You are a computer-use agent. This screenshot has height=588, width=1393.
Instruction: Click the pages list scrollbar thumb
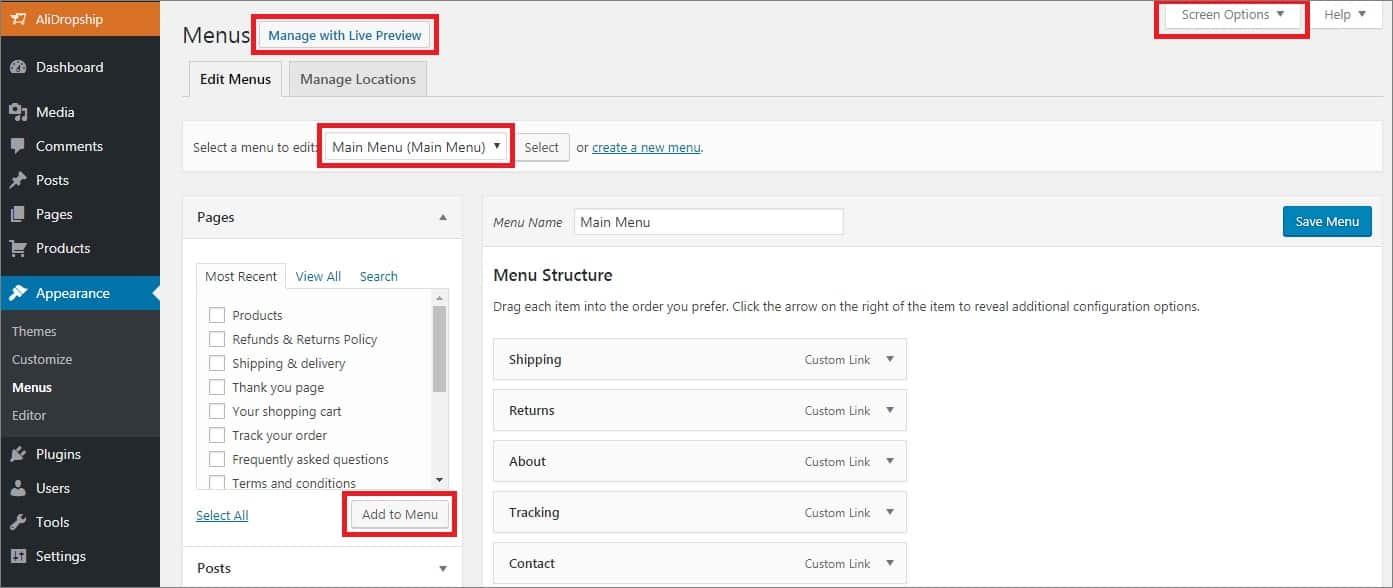coord(439,348)
